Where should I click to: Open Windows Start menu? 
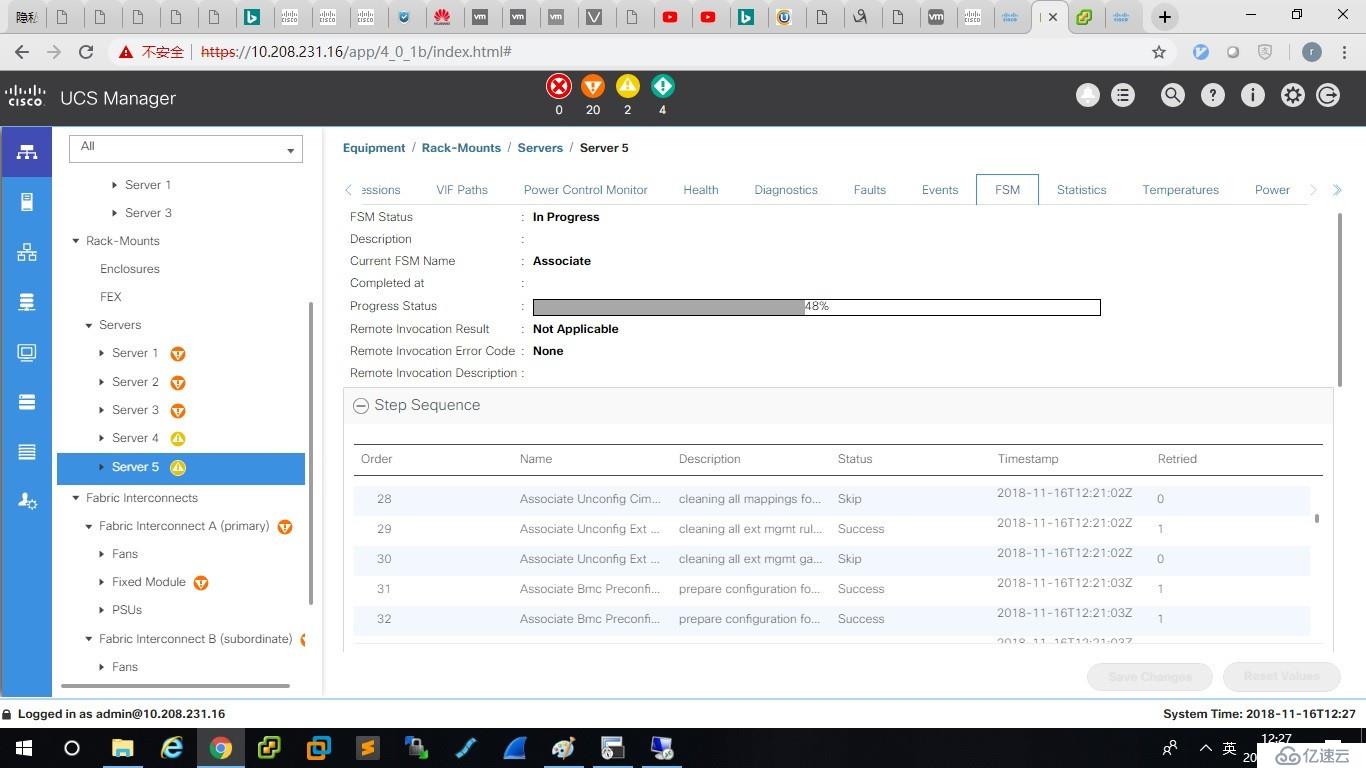tap(23, 748)
